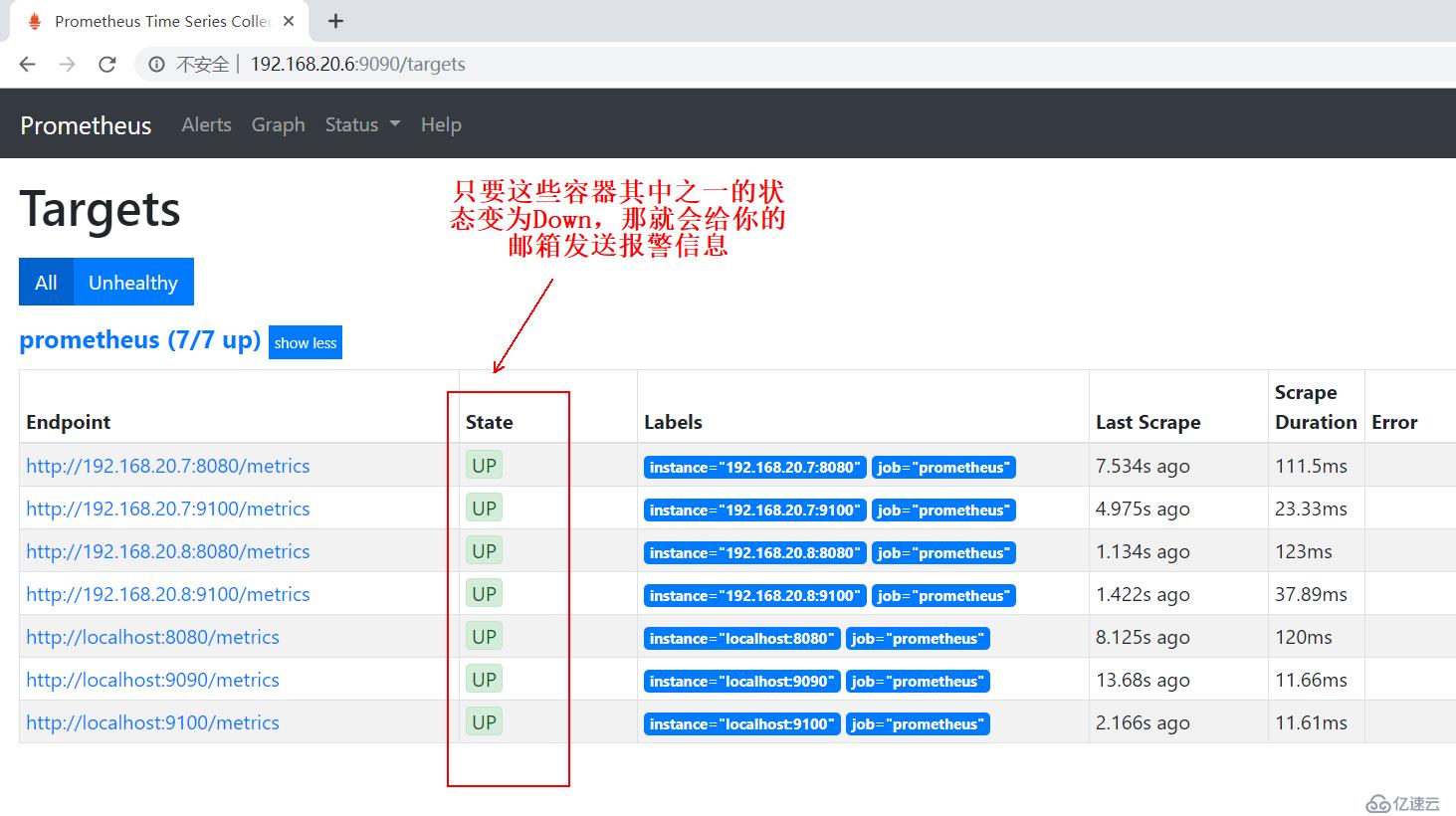Viewport: 1456px width, 816px height.
Task: Click the UP badge for 192.168.20.7:8080
Action: (484, 465)
